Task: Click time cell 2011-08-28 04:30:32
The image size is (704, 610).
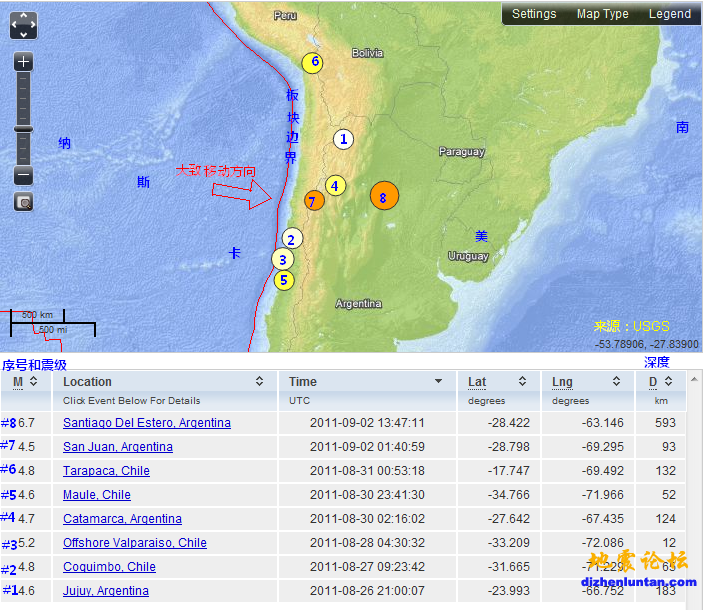Action: [367, 543]
